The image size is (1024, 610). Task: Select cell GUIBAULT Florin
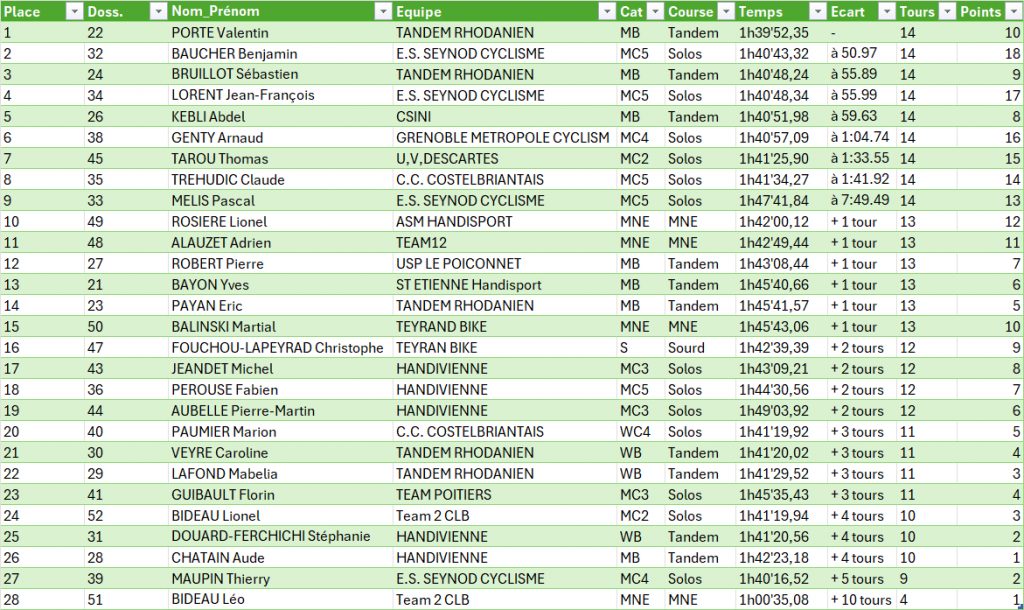click(281, 494)
